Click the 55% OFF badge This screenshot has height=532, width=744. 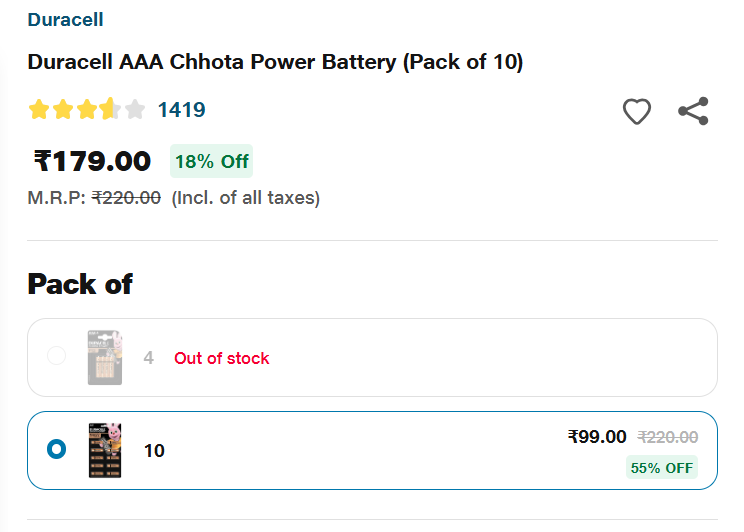661,467
